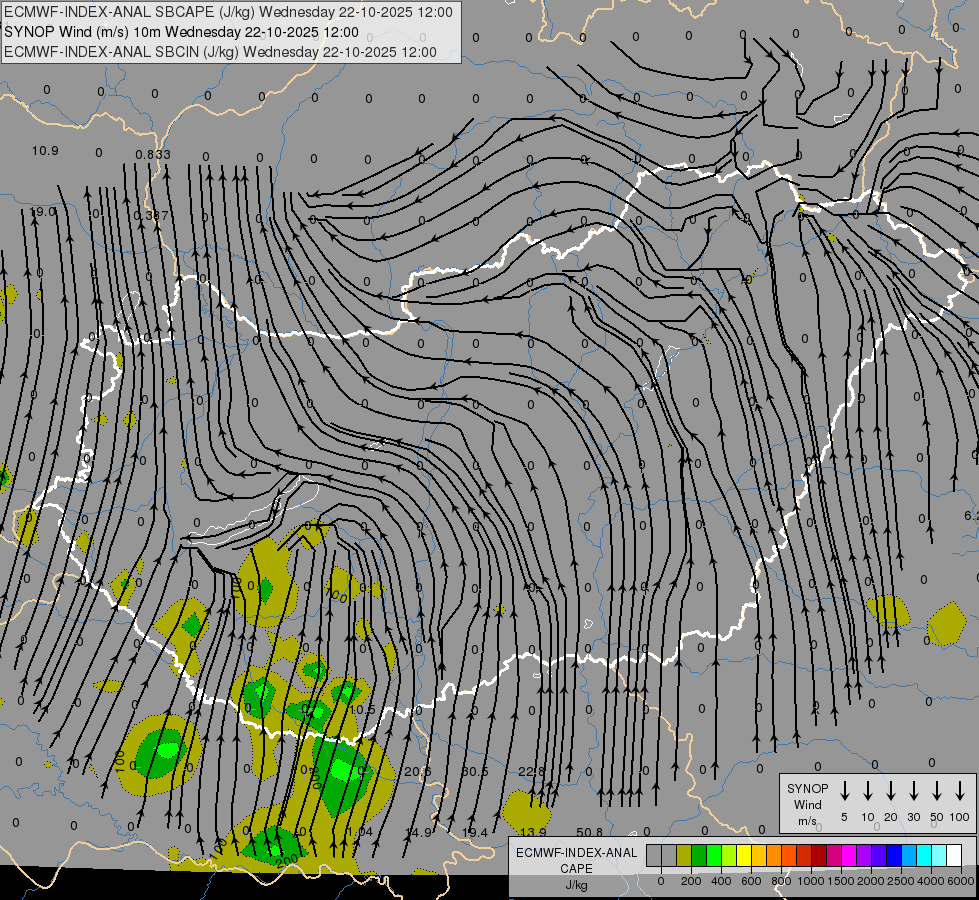Image resolution: width=979 pixels, height=900 pixels.
Task: Select the pure blue swatch before 2500
Action: (893, 855)
